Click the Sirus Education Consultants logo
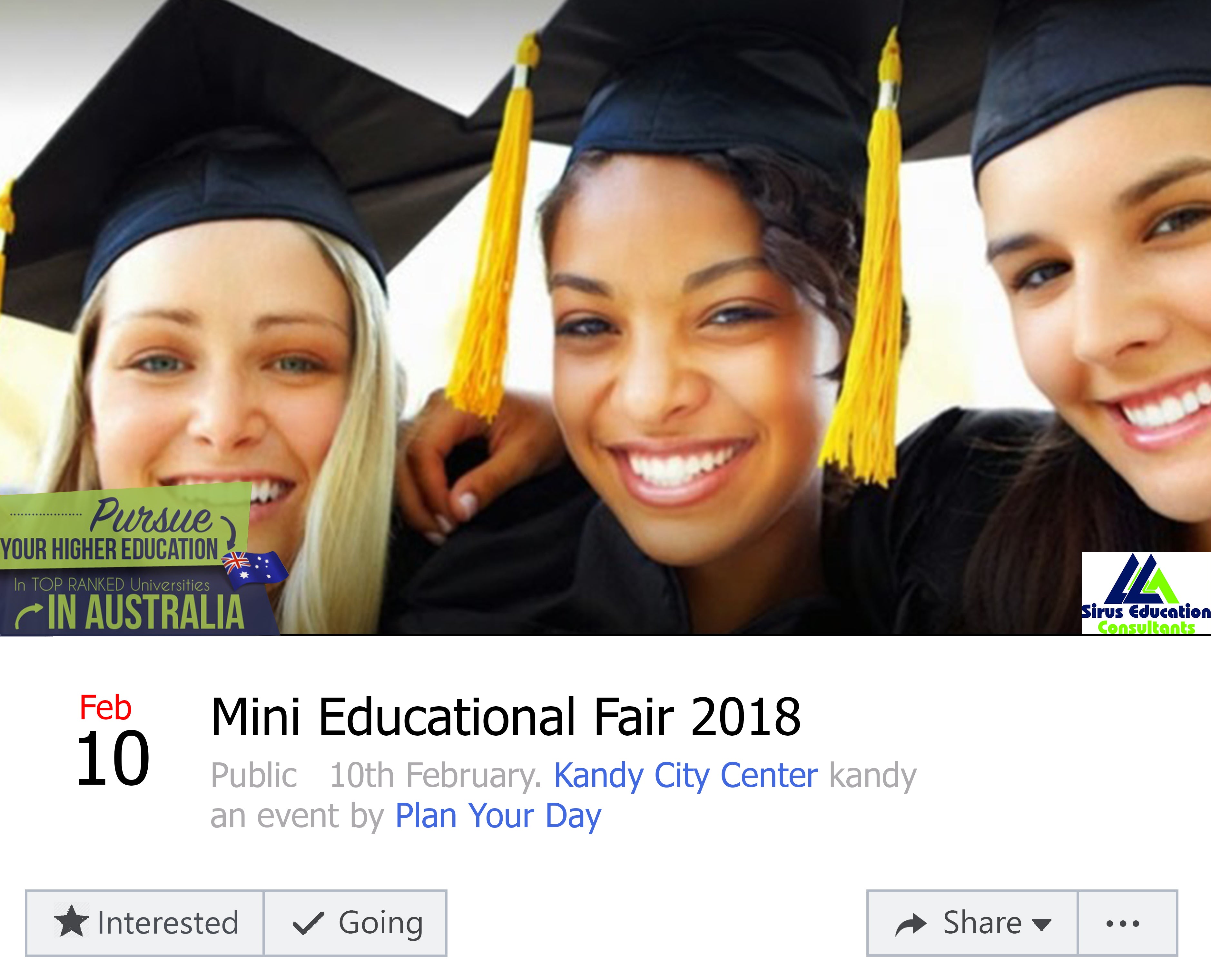The height and width of the screenshot is (980, 1211). pos(1146,593)
